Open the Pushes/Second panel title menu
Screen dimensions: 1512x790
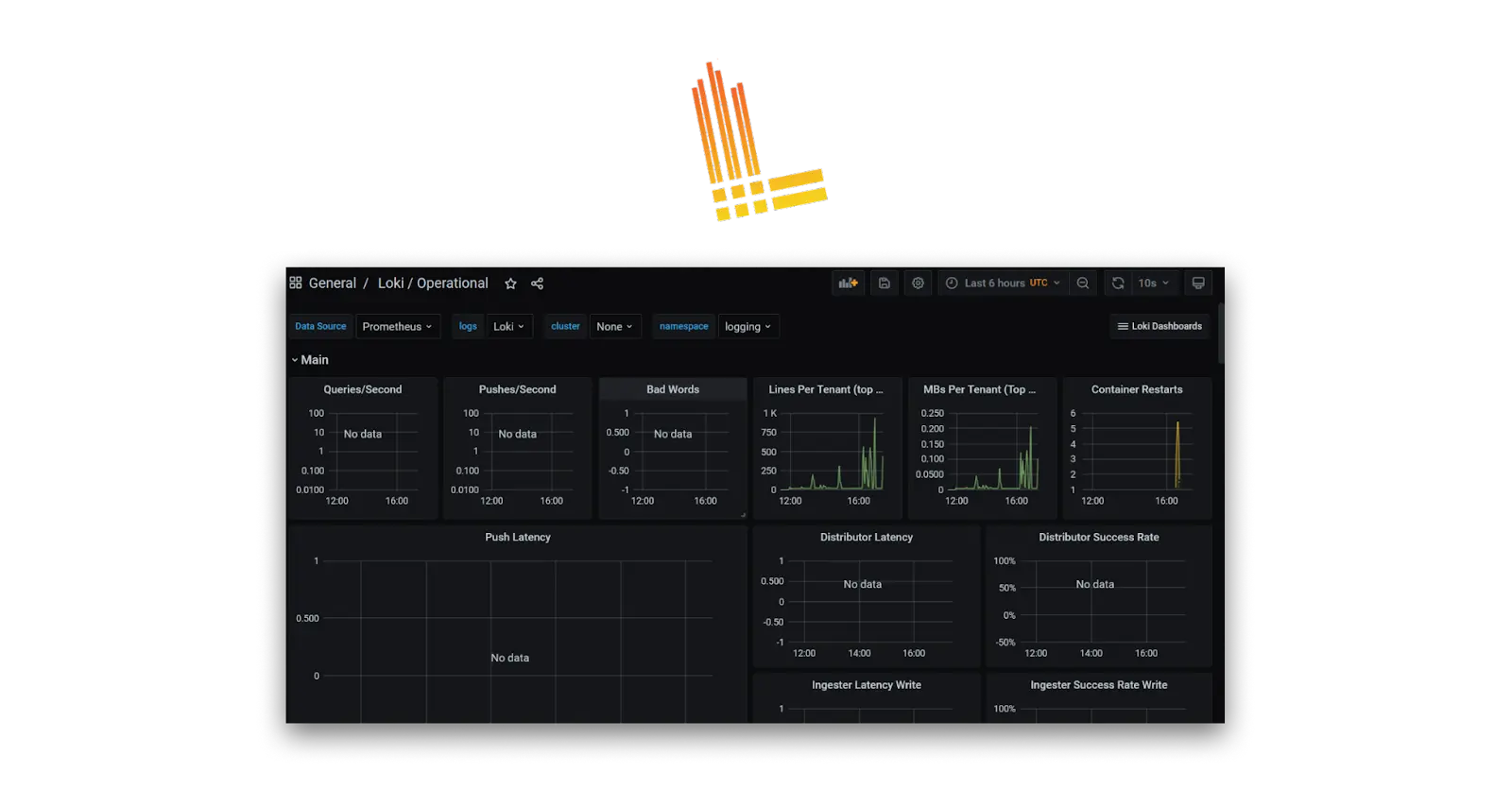tap(517, 389)
